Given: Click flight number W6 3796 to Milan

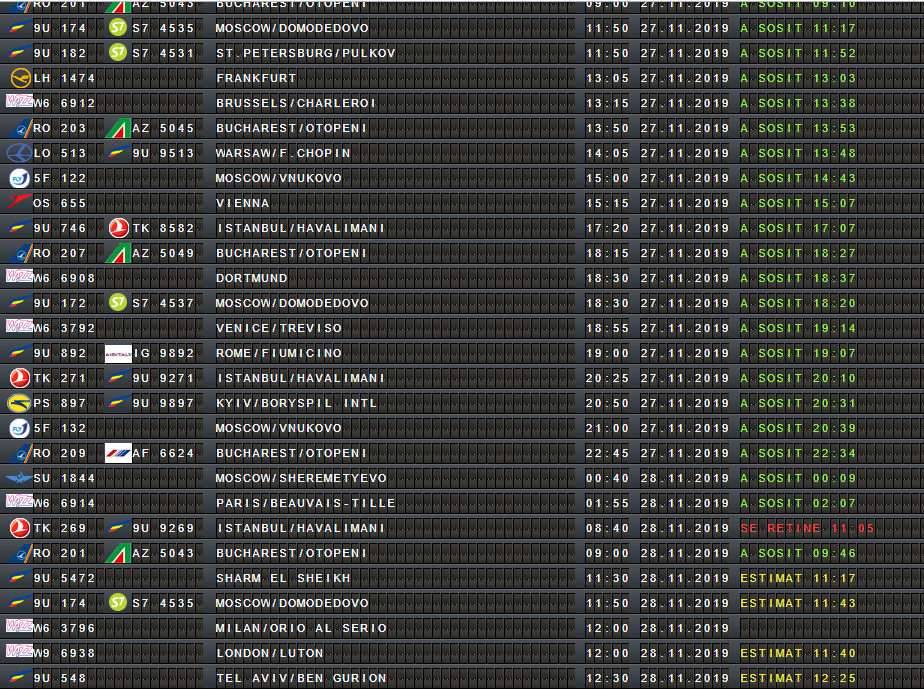Looking at the screenshot, I should [x=64, y=628].
